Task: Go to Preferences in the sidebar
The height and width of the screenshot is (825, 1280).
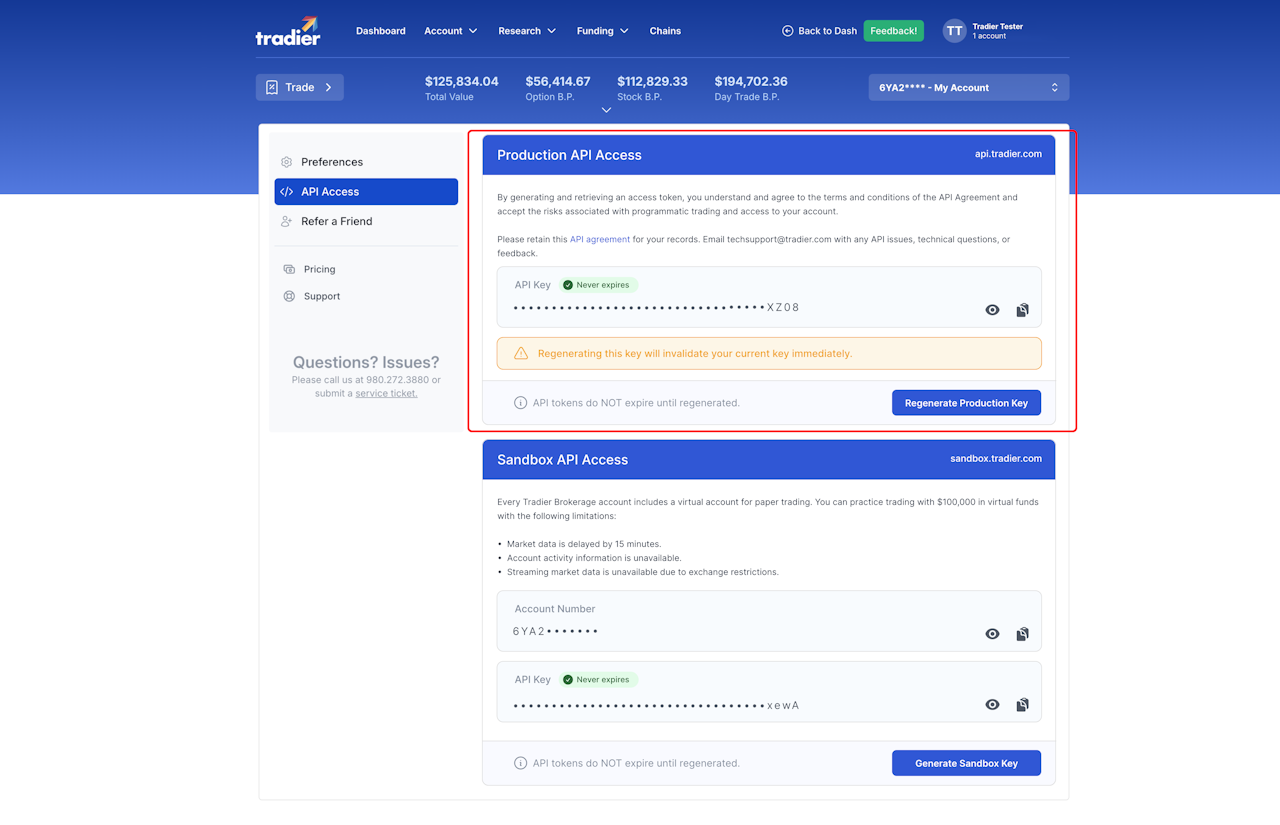Action: (x=366, y=162)
